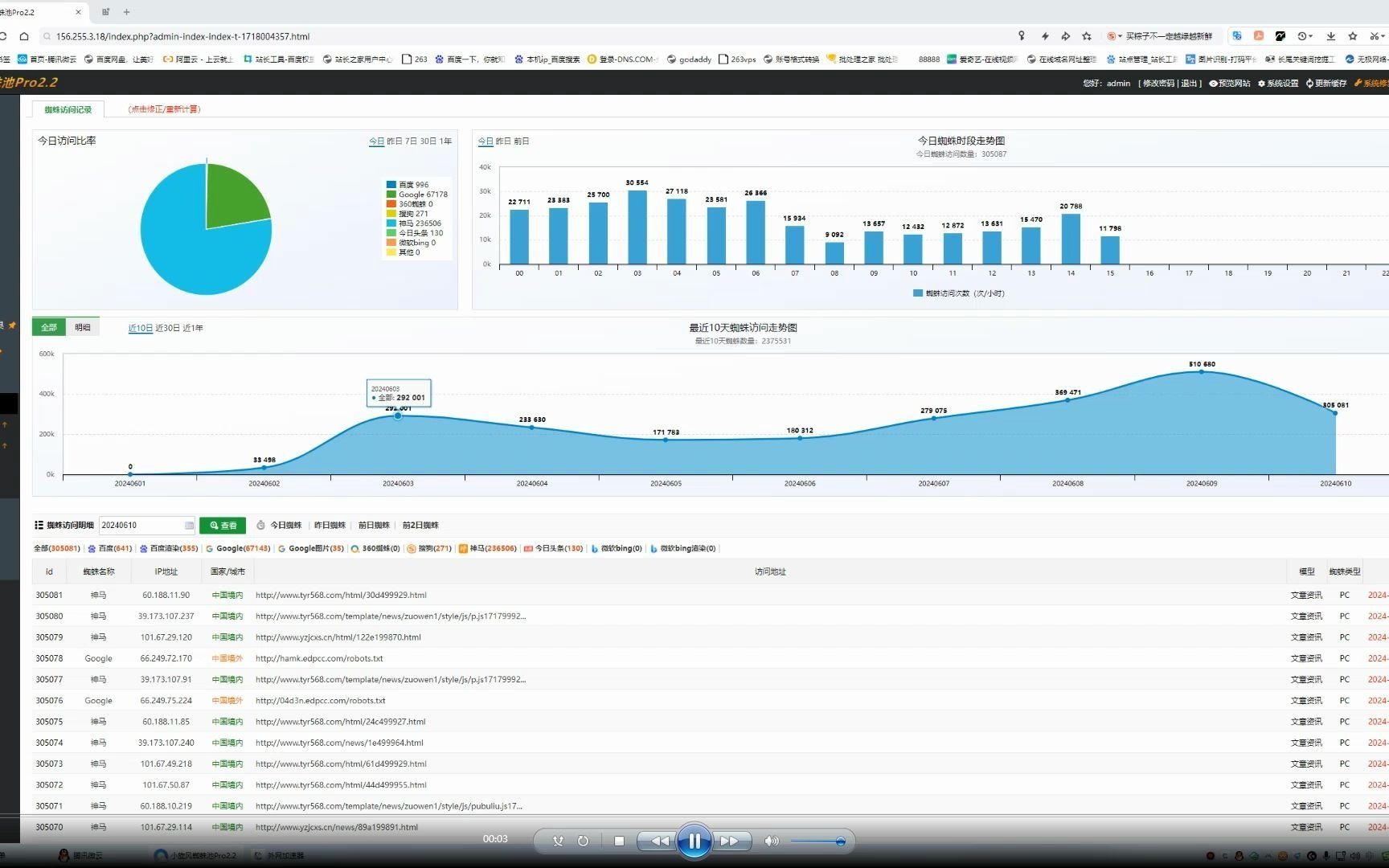Toggle 神马 legend swatch in pie chart
Screen dimensions: 1389x868
pyautogui.click(x=391, y=223)
